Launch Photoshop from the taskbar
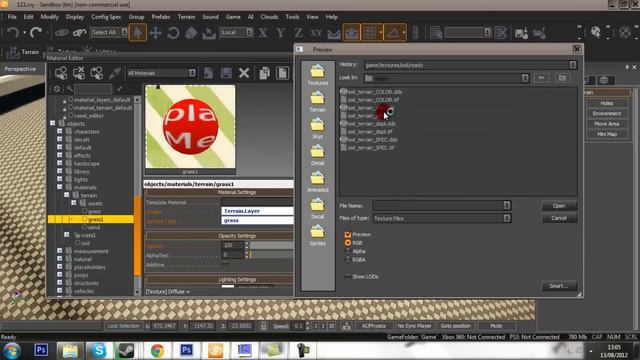 point(41,350)
